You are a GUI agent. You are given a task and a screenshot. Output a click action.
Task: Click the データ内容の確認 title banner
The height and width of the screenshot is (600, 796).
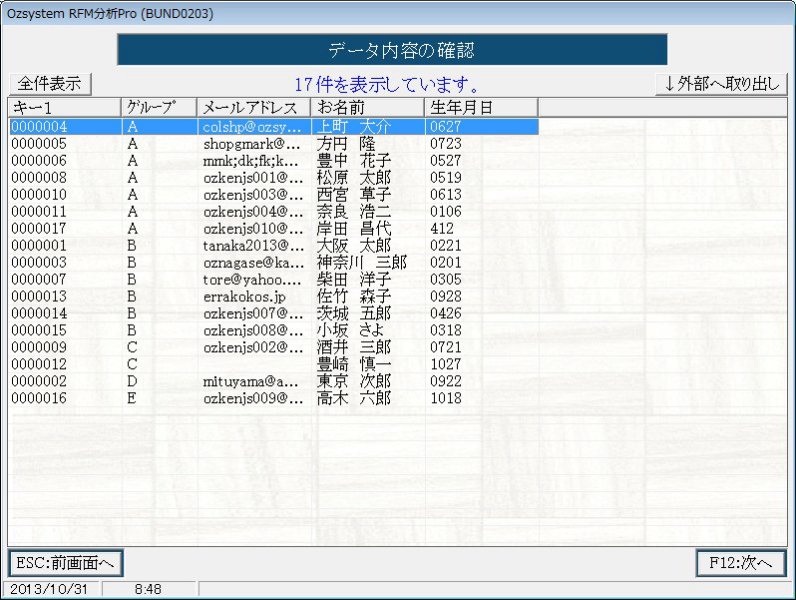(x=392, y=50)
